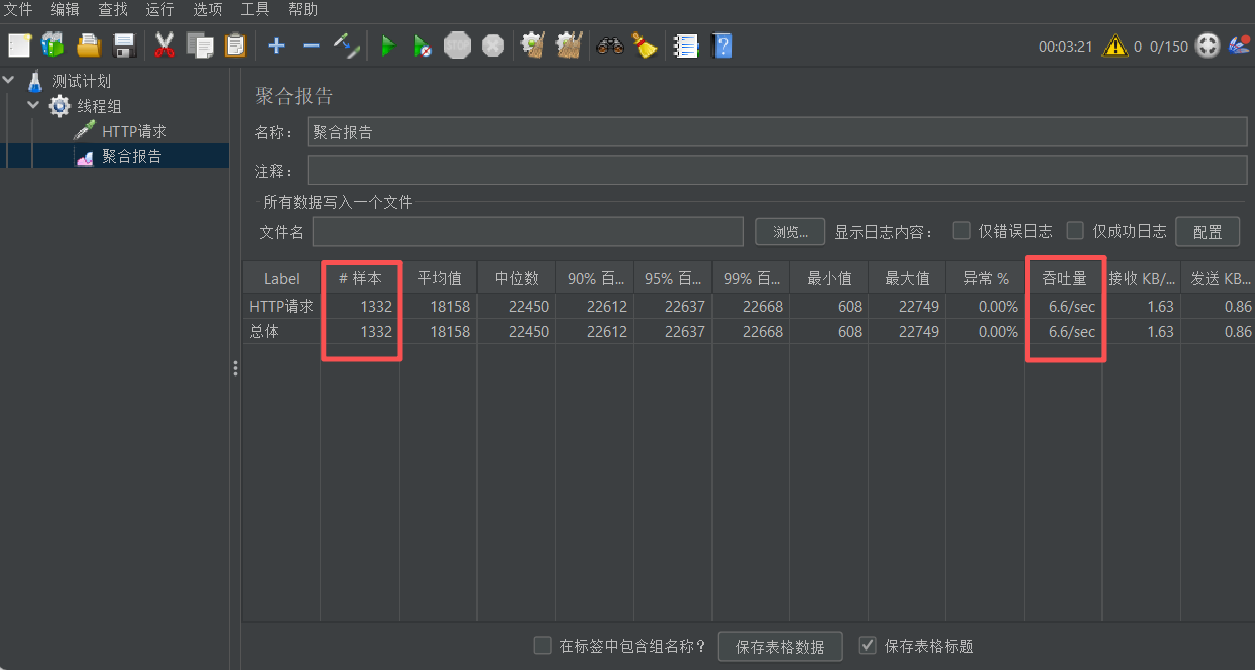This screenshot has width=1255, height=670.
Task: Click the 保存表格数据 button
Action: [779, 646]
